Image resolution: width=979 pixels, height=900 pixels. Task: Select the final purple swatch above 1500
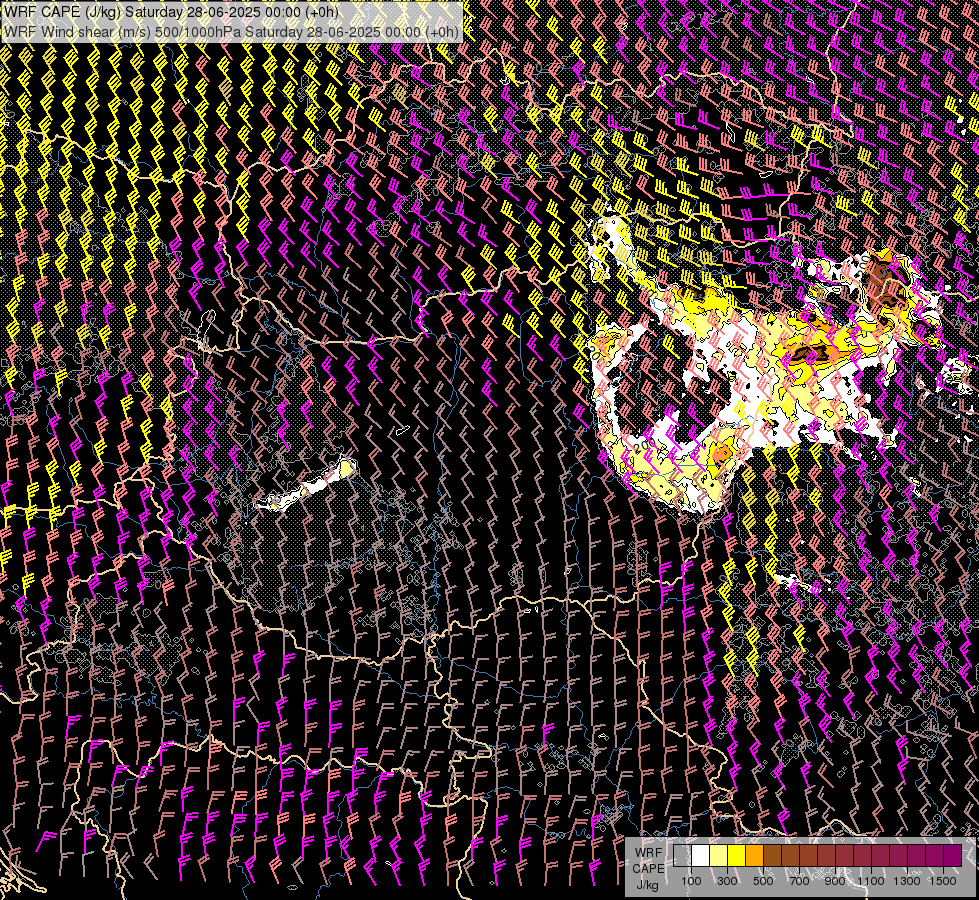pyautogui.click(x=953, y=856)
